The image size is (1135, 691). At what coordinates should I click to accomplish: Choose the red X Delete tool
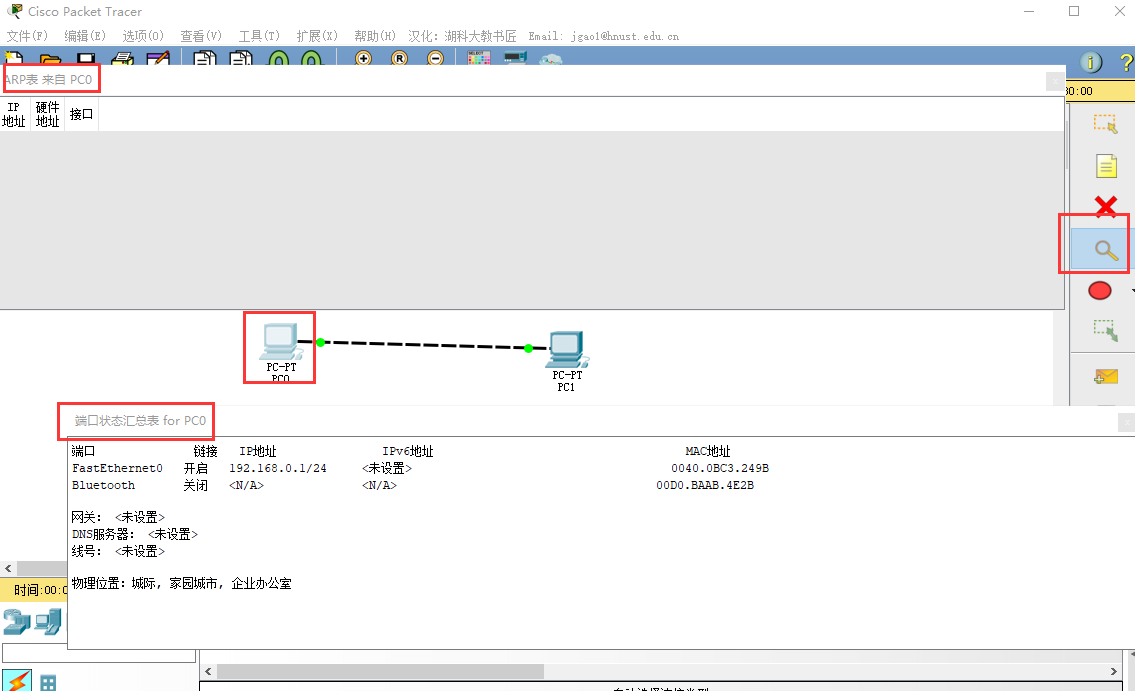coord(1105,206)
